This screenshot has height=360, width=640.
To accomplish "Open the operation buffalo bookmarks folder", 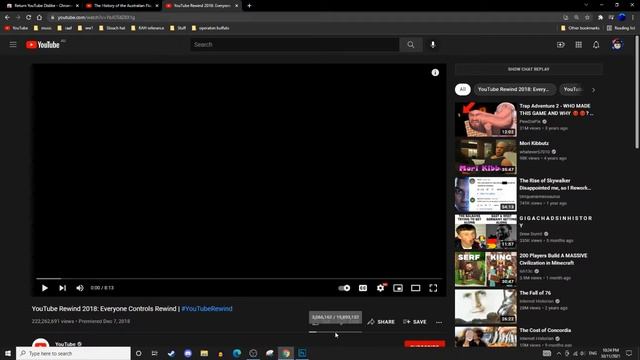I will (211, 28).
